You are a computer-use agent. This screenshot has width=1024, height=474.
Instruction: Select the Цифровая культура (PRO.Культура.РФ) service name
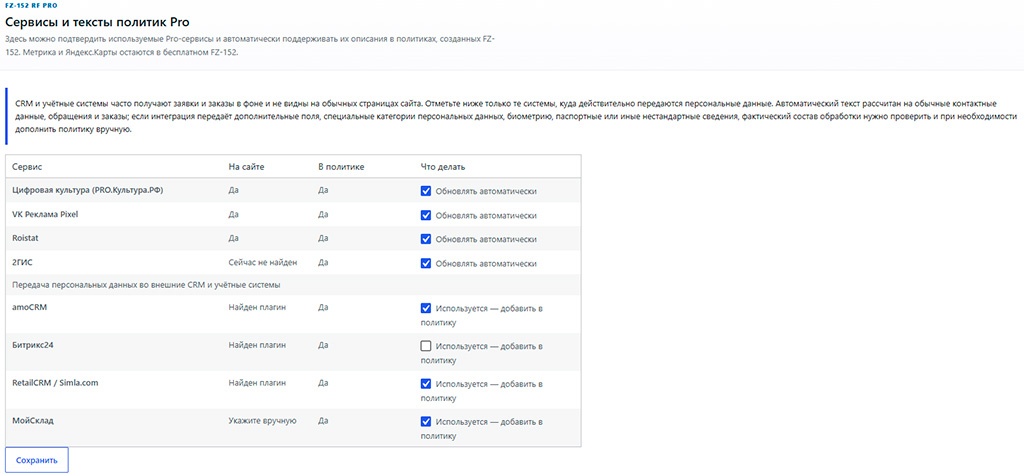[88, 191]
